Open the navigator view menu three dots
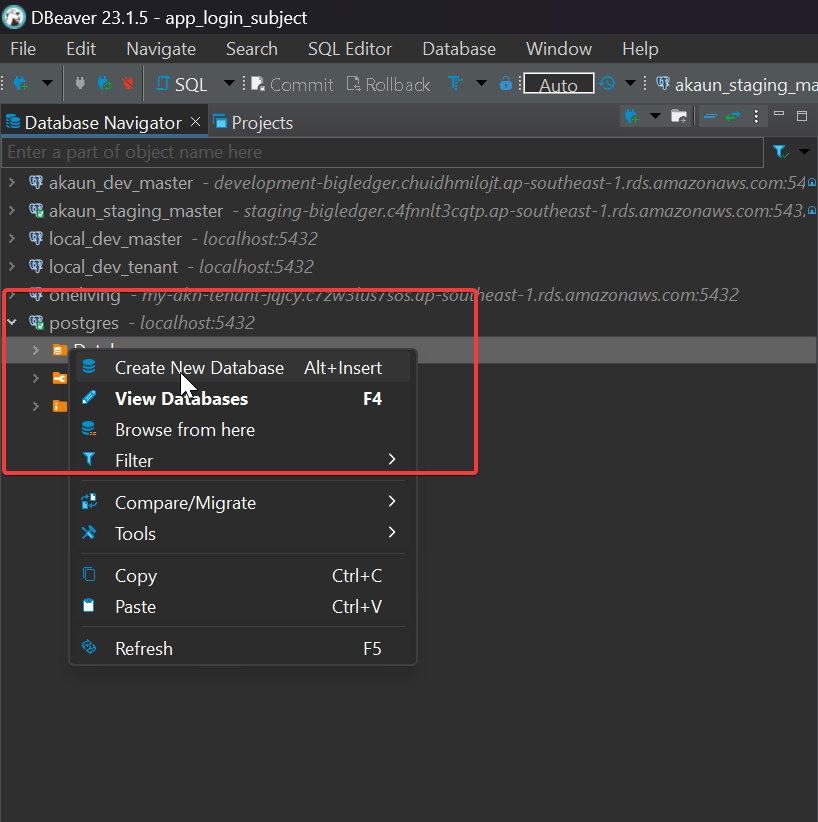This screenshot has width=818, height=822. [x=756, y=116]
